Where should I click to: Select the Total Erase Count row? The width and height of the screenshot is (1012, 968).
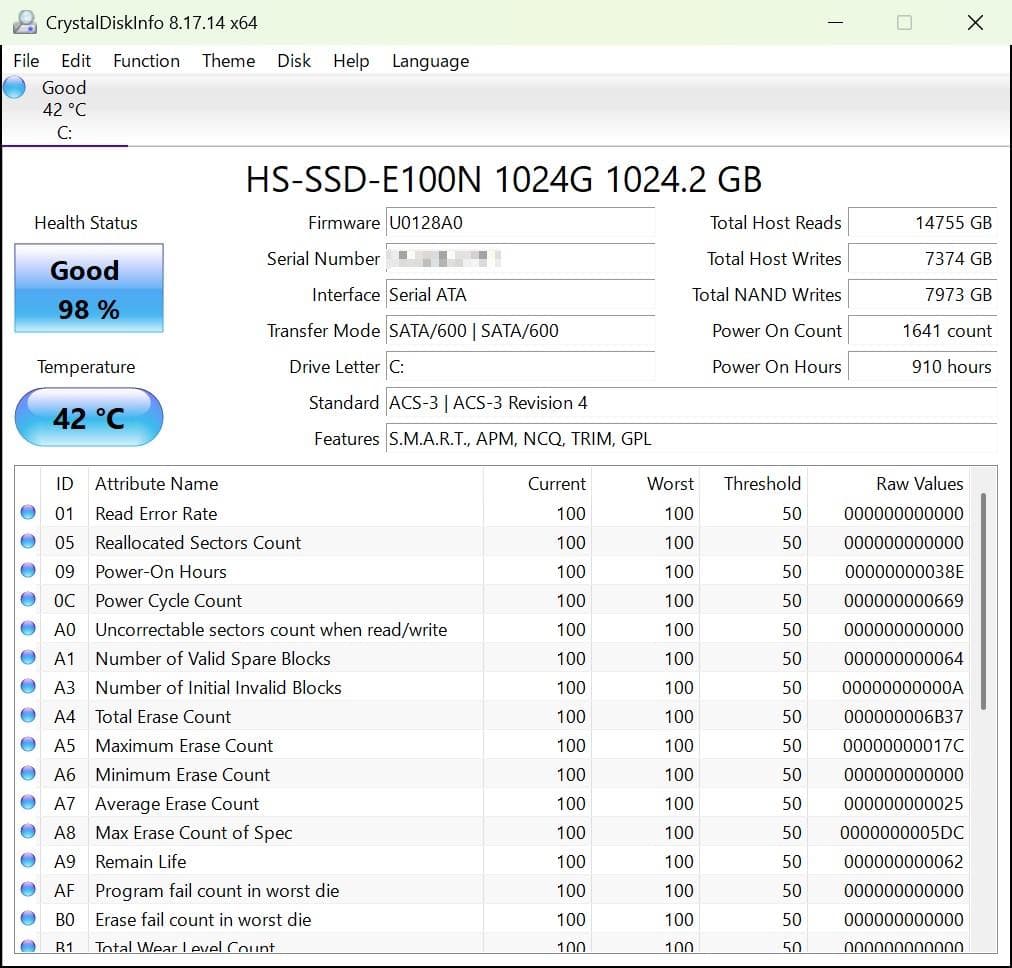[492, 717]
